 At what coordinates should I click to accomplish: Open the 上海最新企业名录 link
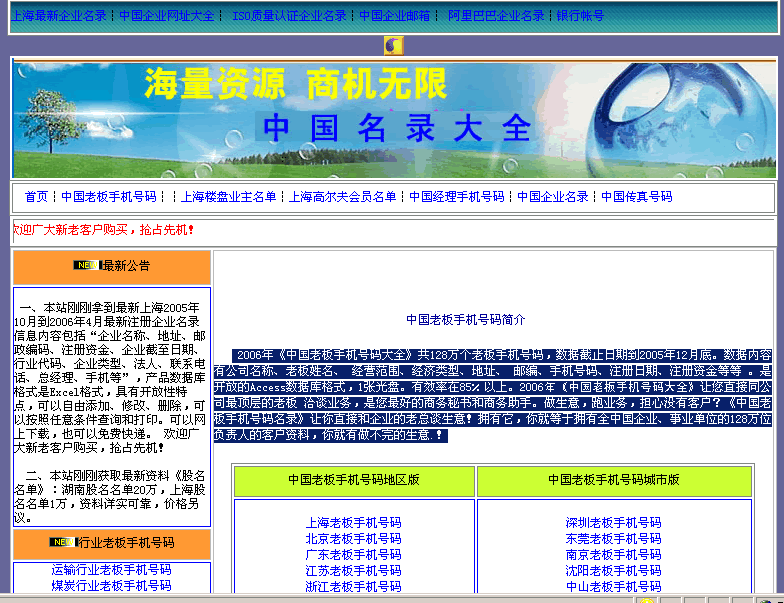coord(59,16)
